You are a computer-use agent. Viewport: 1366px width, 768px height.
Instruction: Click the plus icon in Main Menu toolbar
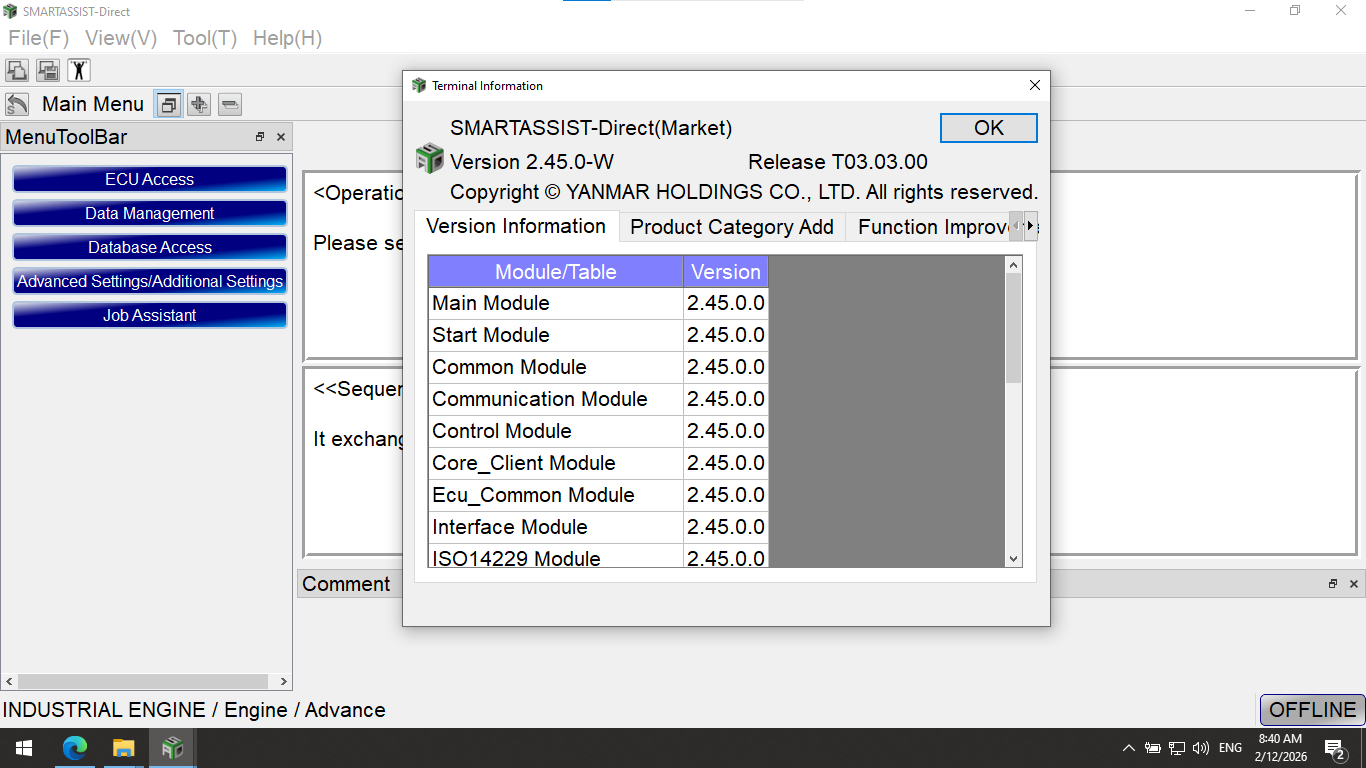coord(199,104)
